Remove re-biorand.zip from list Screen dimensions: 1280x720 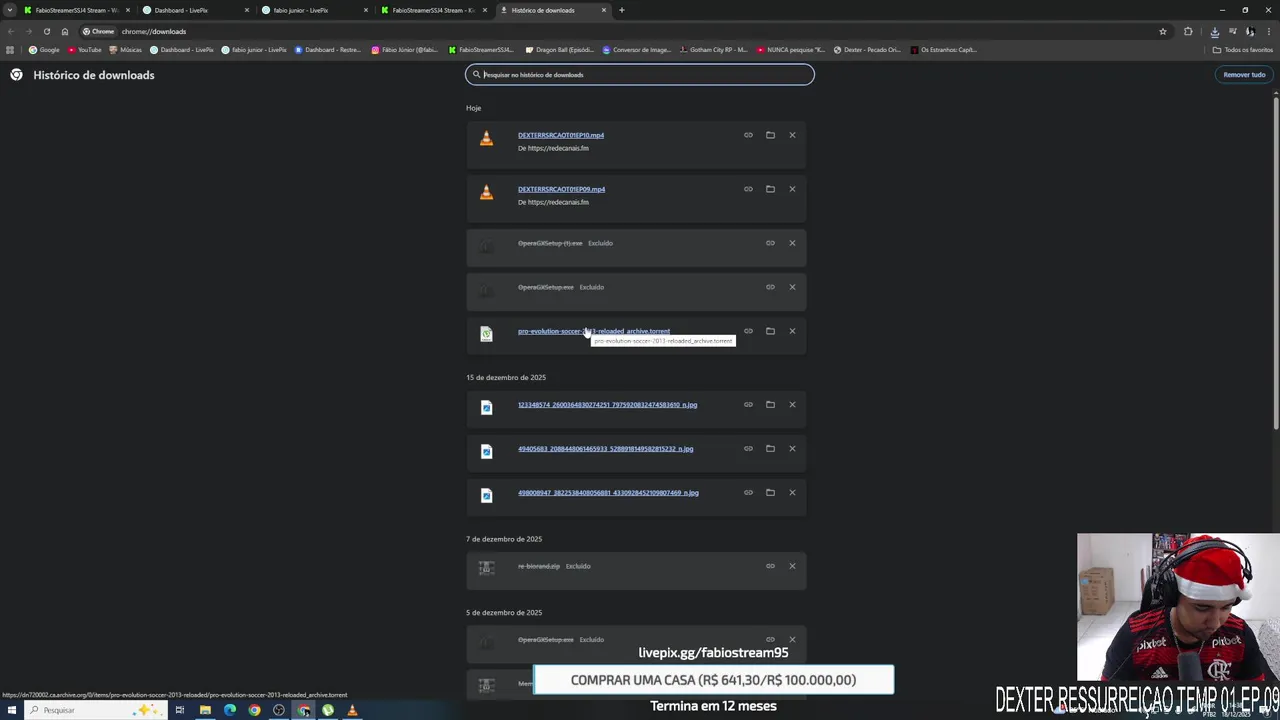[792, 566]
